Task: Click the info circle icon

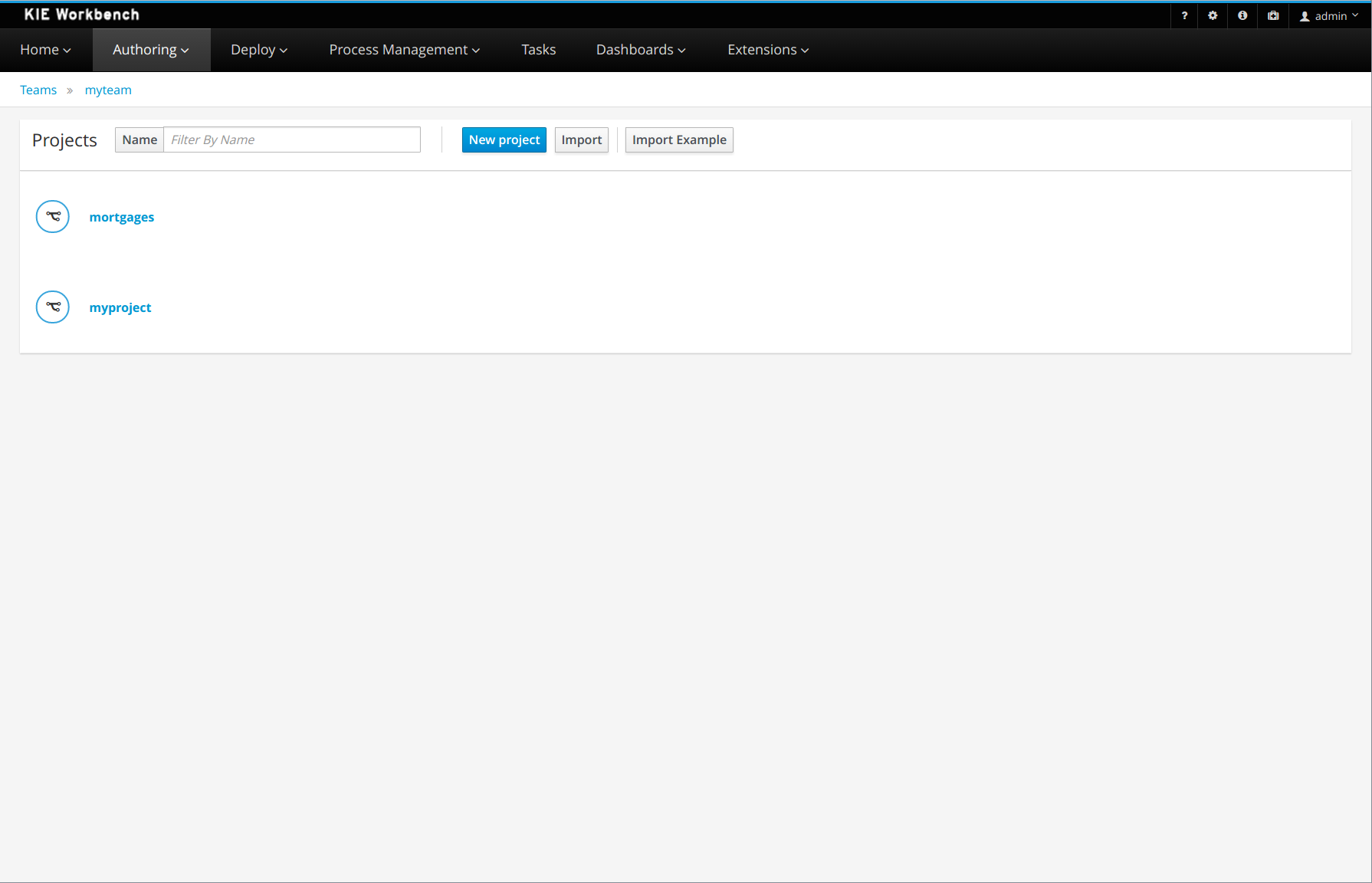Action: (x=1242, y=15)
